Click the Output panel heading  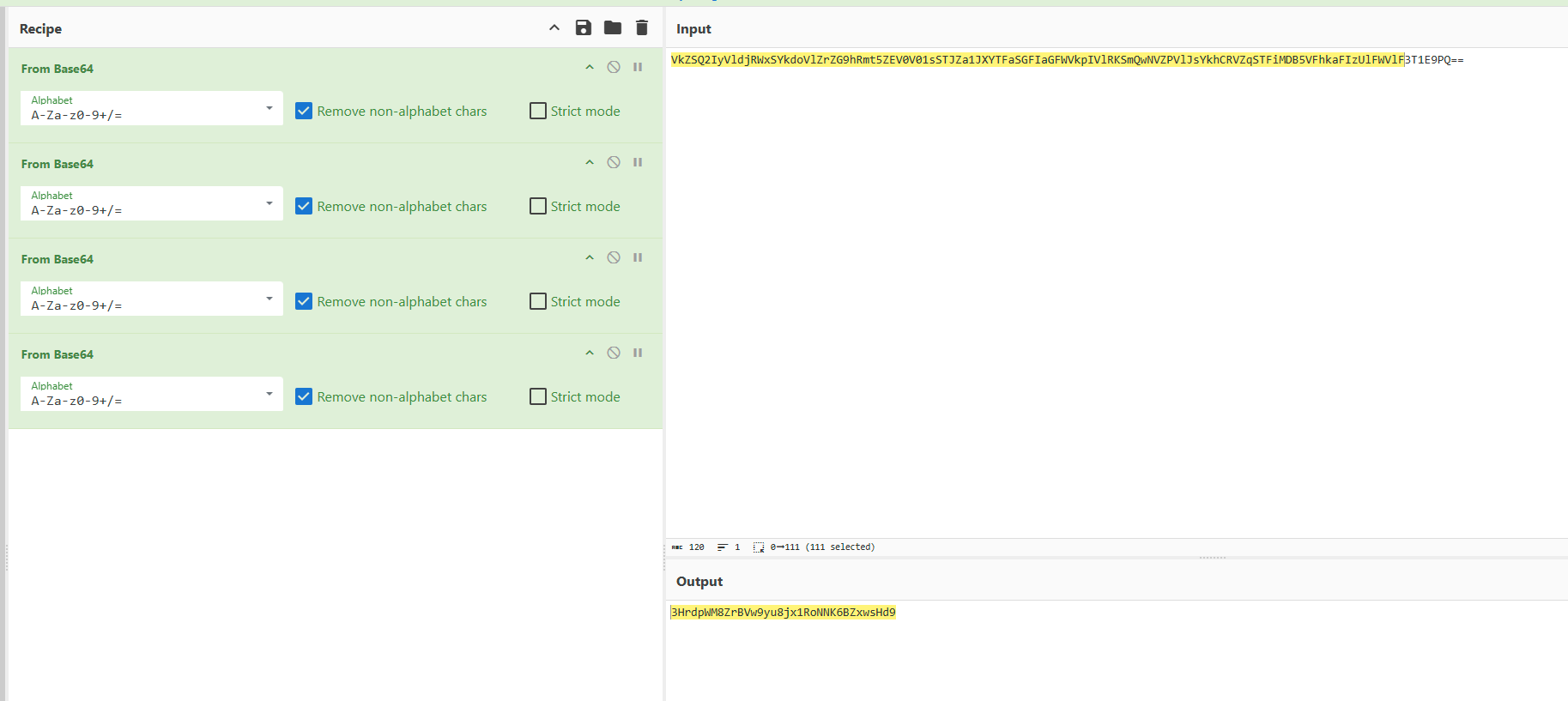pos(699,581)
